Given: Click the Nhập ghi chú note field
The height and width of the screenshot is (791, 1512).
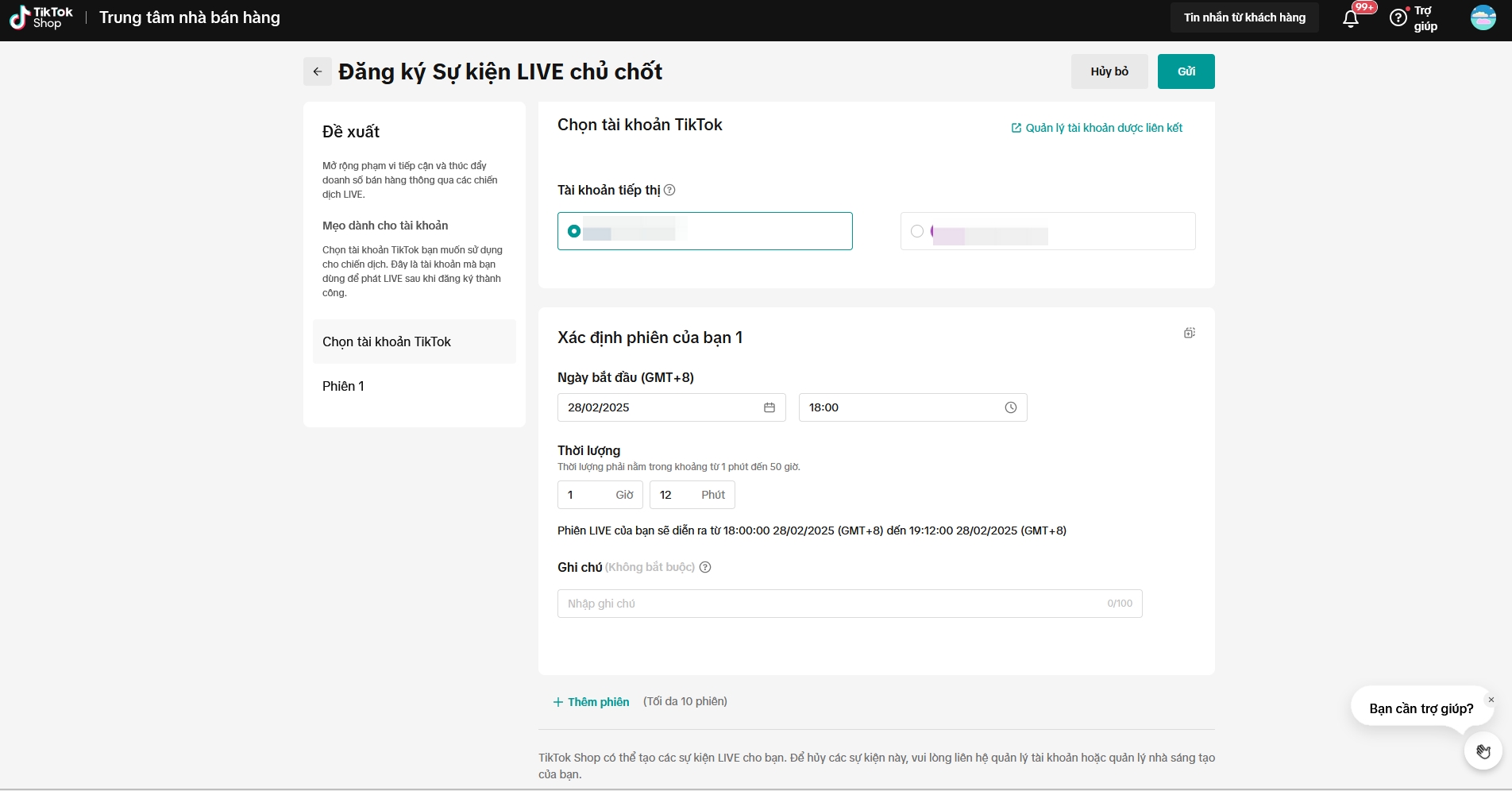Looking at the screenshot, I should 850,604.
